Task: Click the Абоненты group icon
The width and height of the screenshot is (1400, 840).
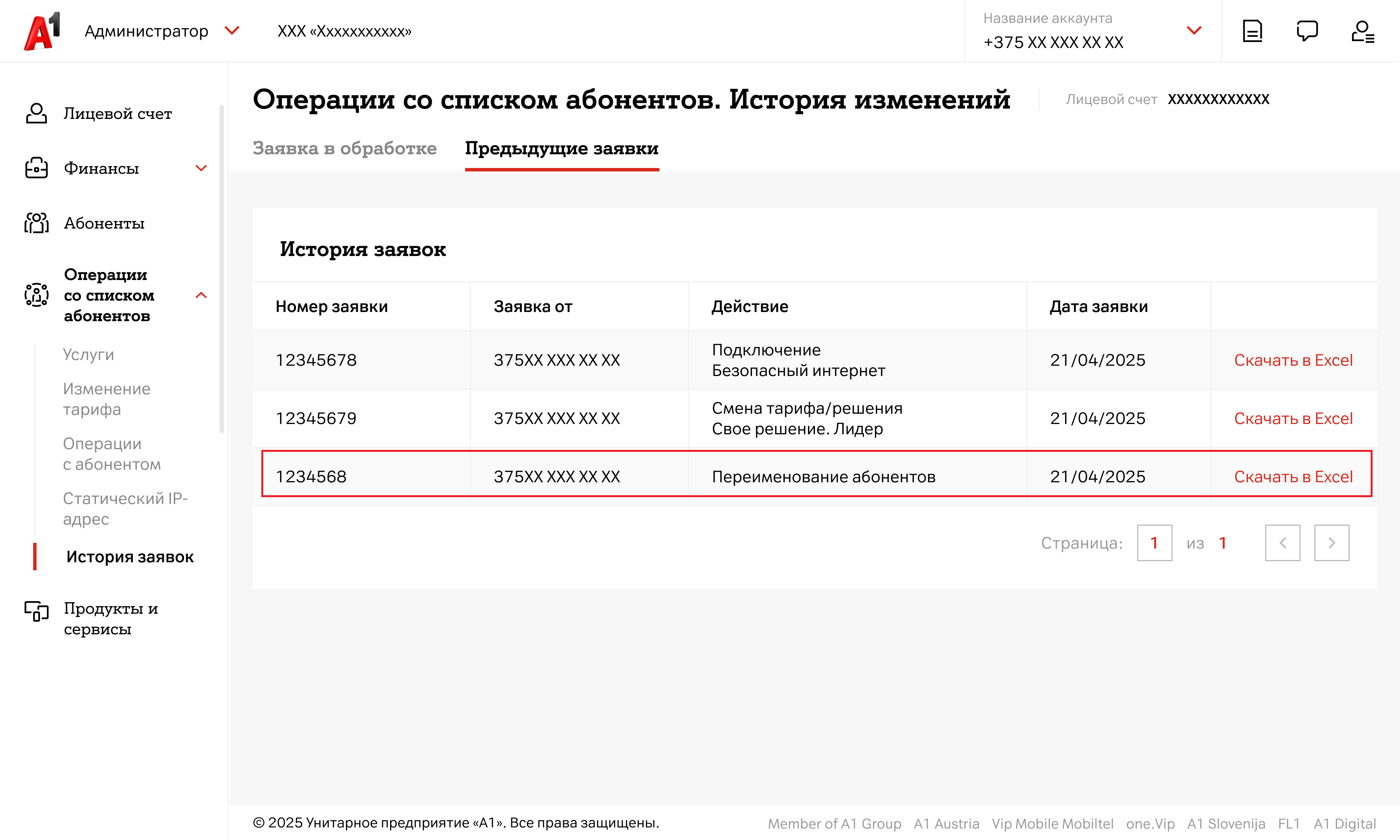Action: (36, 223)
